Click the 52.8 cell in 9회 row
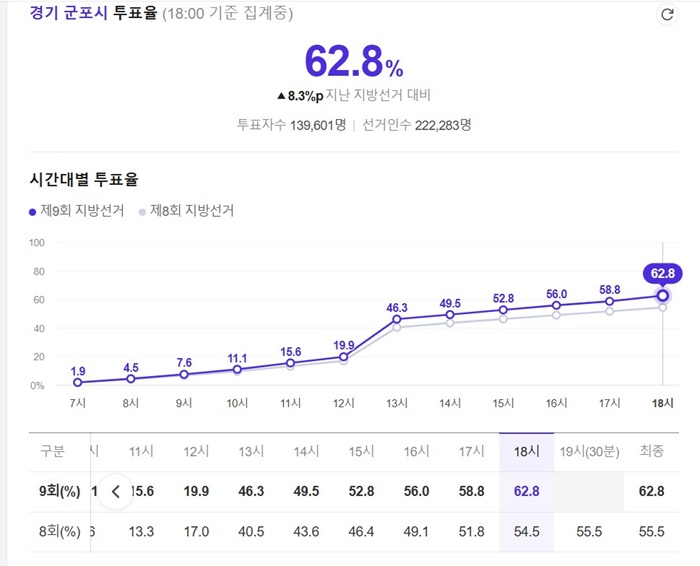This screenshot has width=700, height=566. [x=361, y=491]
